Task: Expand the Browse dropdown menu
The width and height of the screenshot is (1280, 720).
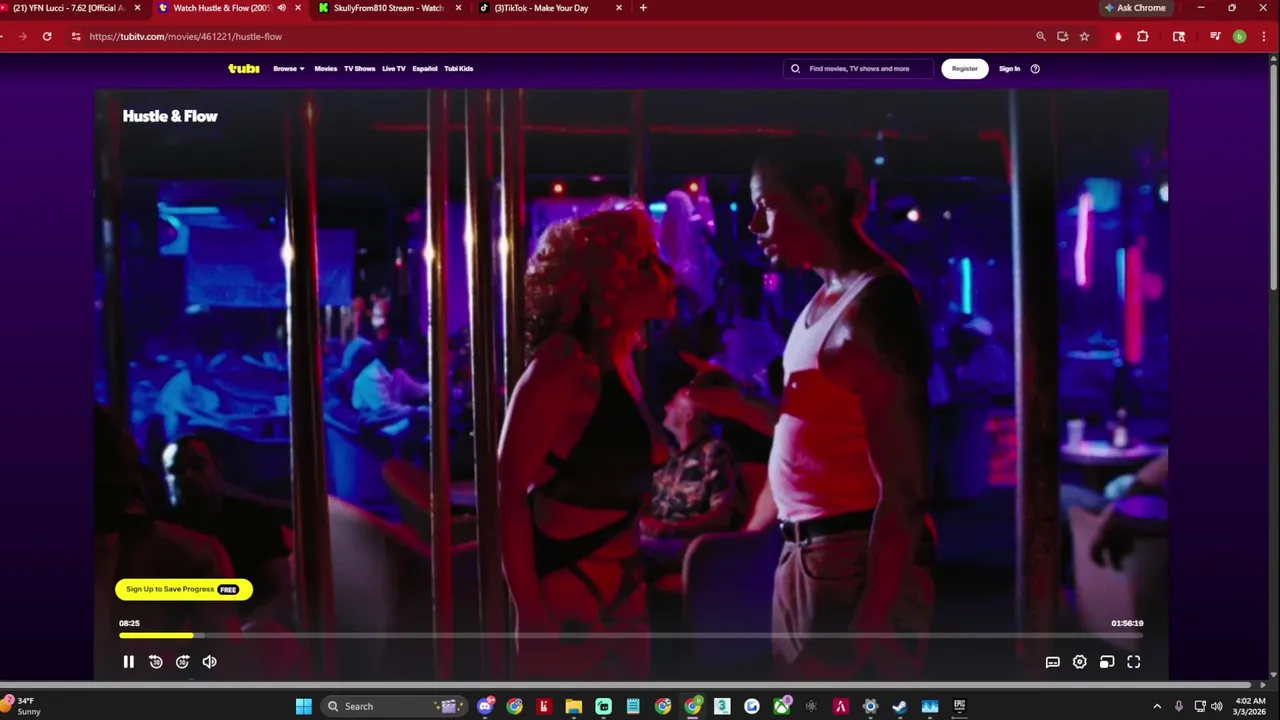Action: tap(289, 69)
